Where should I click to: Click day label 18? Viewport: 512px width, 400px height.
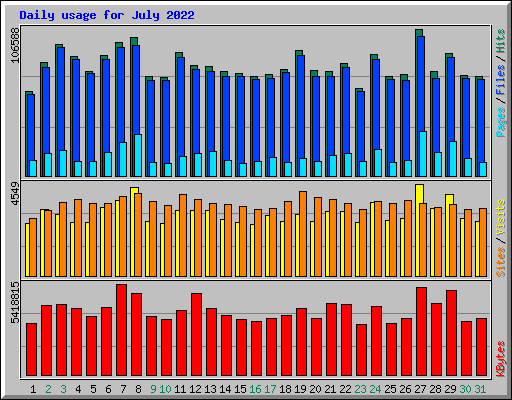point(285,389)
